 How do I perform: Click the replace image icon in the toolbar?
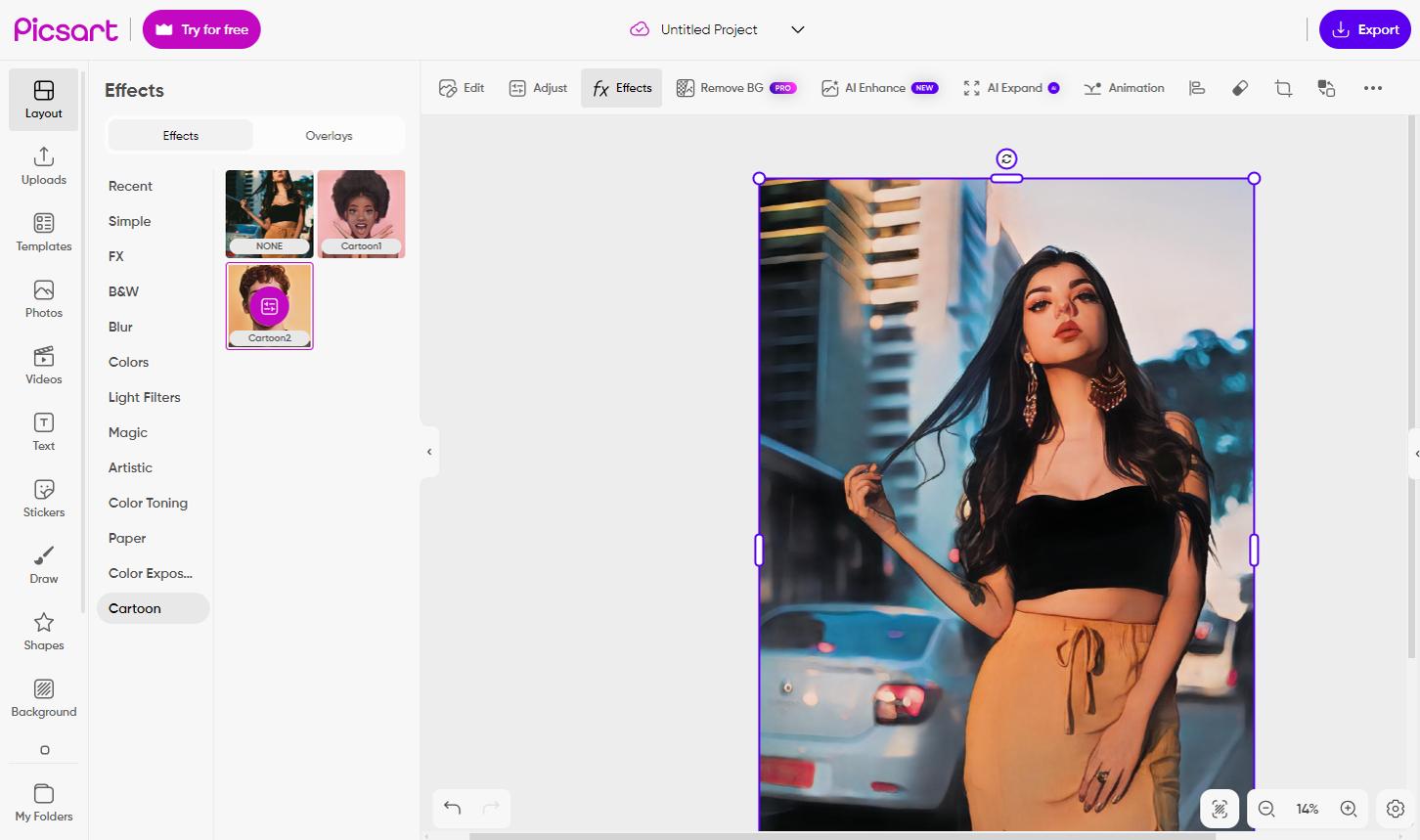point(1326,88)
